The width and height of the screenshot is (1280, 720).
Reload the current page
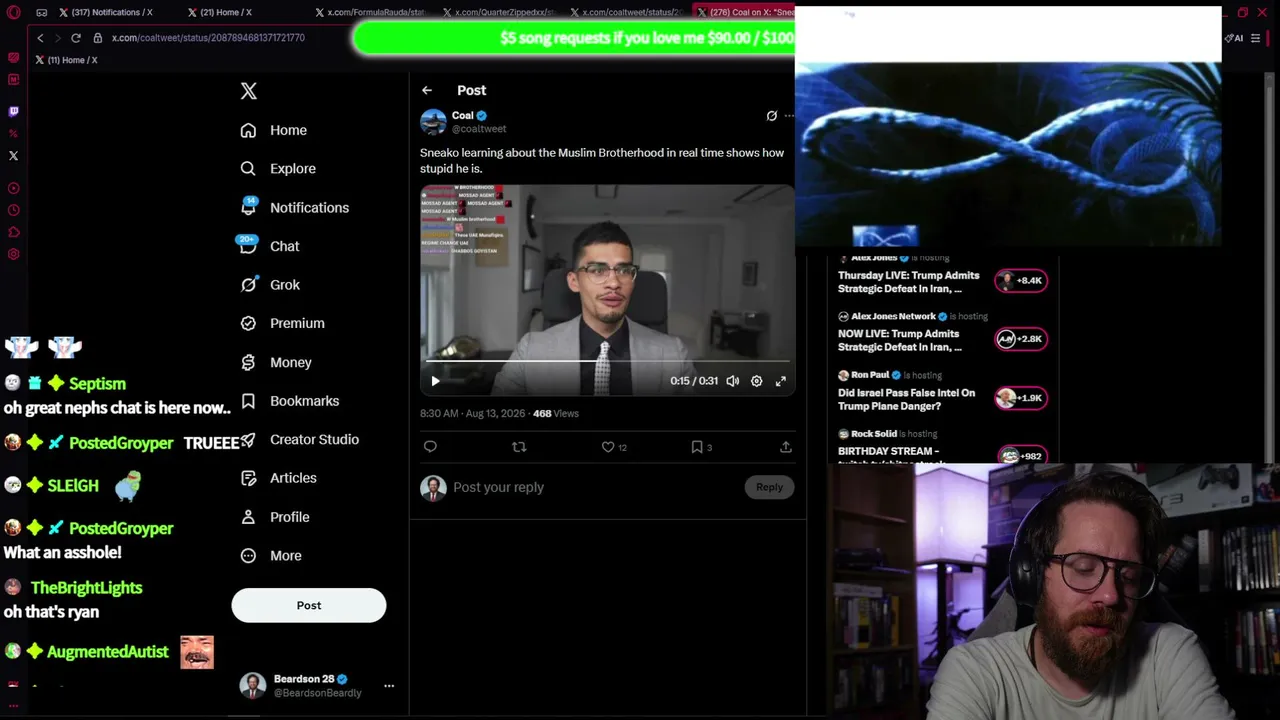click(x=75, y=38)
